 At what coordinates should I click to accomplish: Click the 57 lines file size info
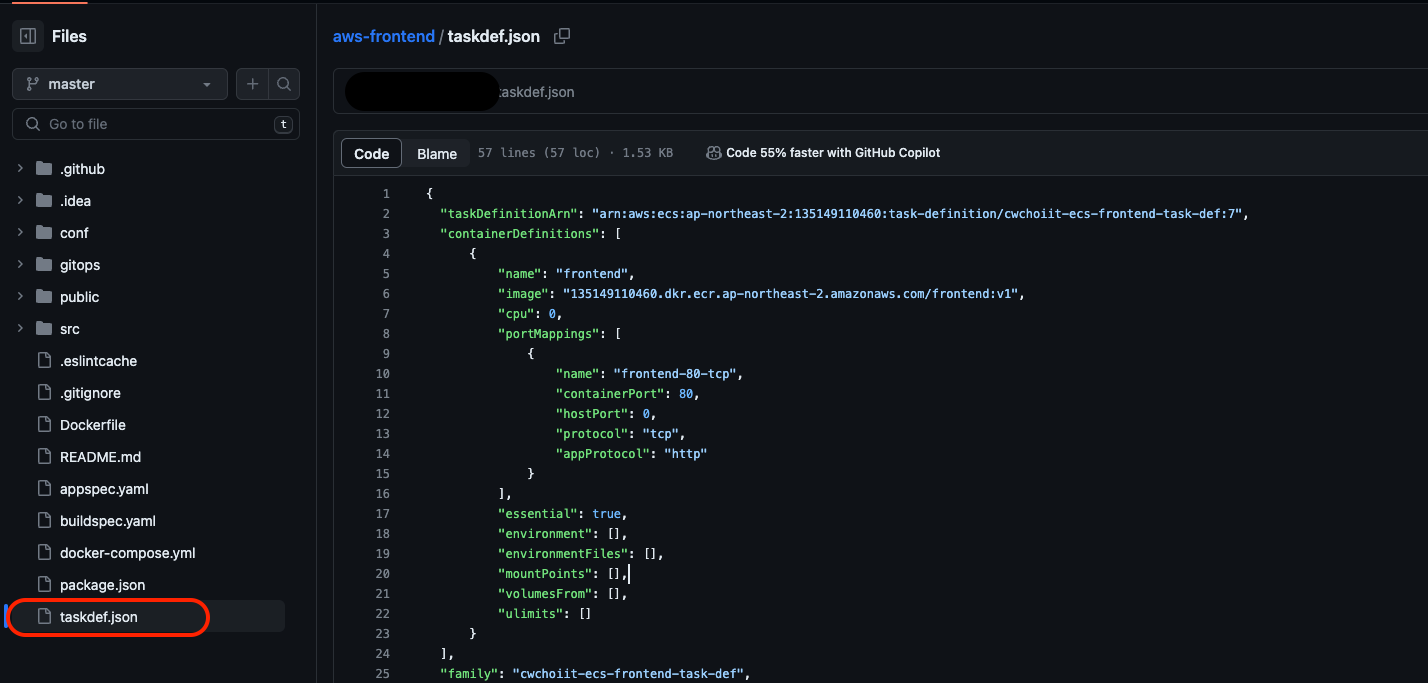pyautogui.click(x=575, y=153)
